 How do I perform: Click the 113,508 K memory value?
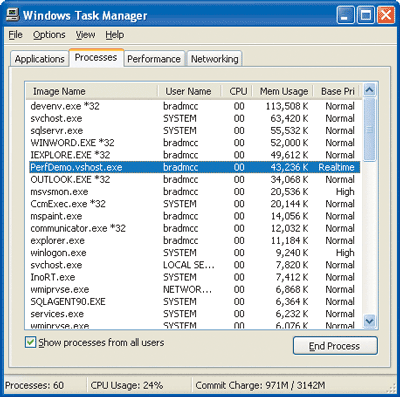[287, 106]
